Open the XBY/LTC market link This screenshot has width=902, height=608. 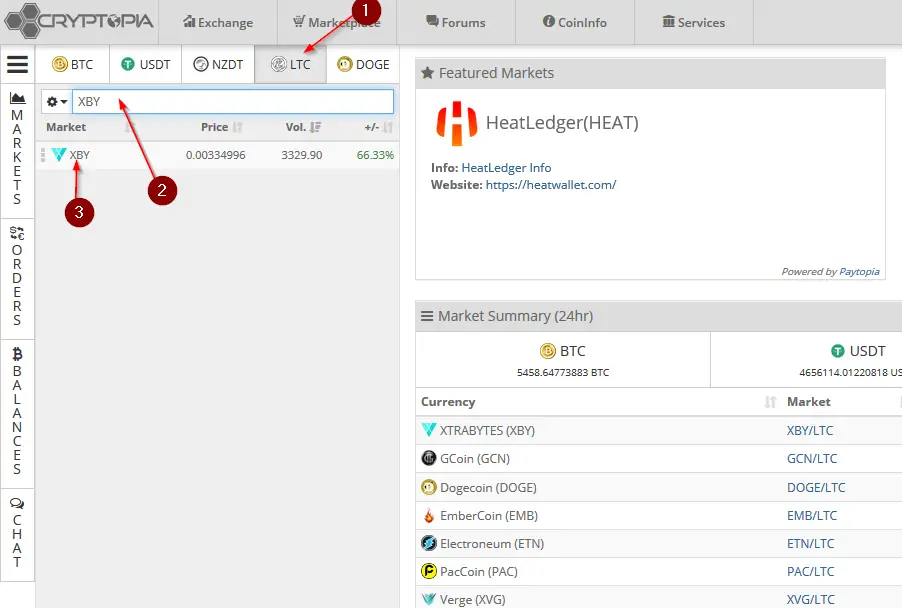809,431
